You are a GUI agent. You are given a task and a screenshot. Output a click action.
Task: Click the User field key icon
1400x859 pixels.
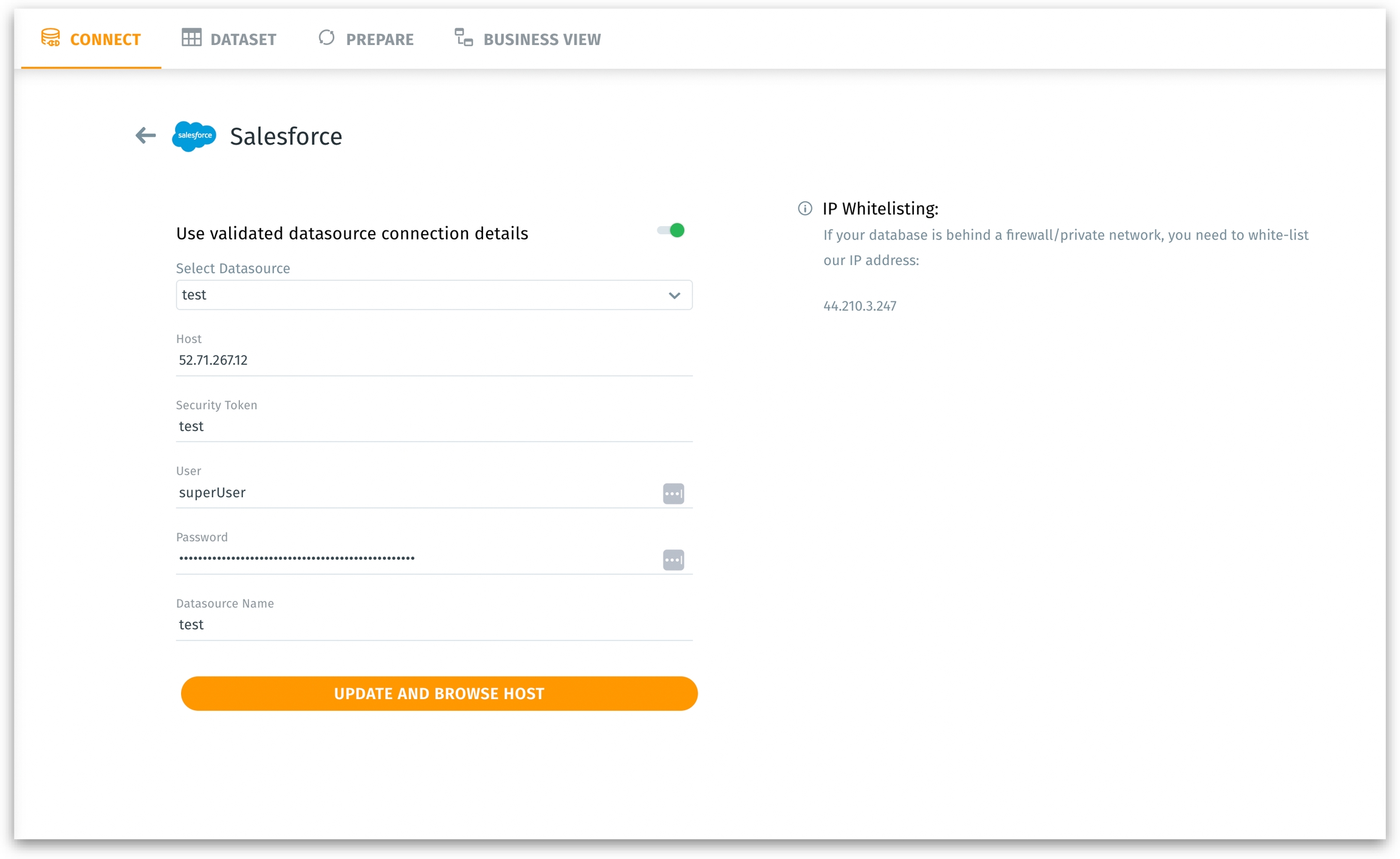click(673, 493)
